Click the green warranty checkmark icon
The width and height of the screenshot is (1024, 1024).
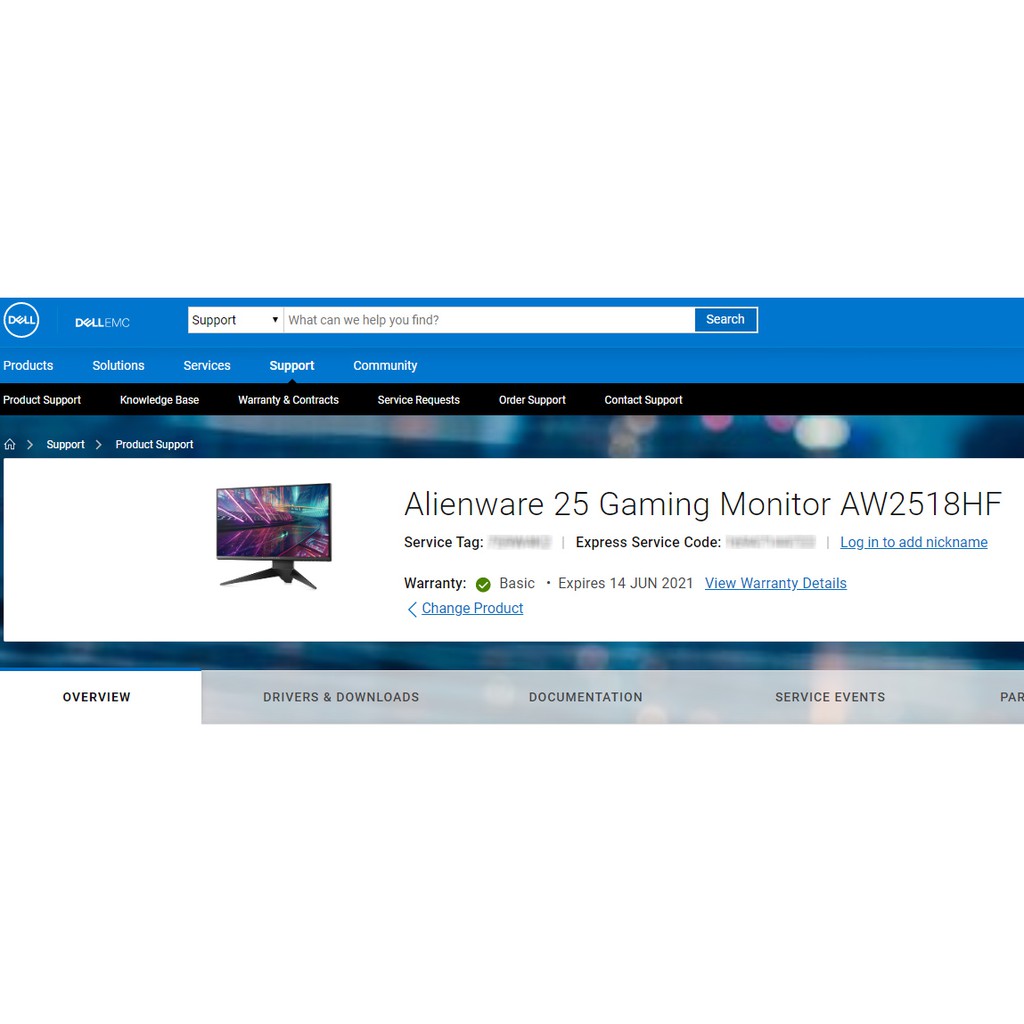pos(483,584)
